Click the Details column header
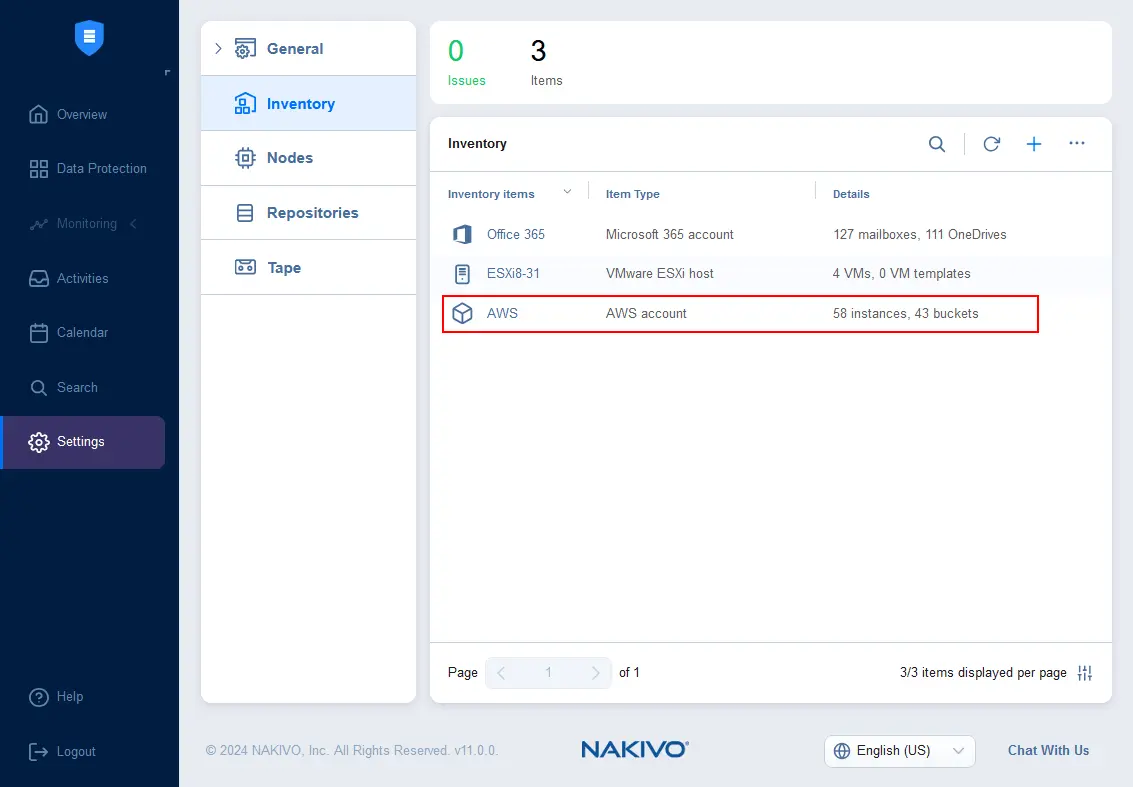 point(851,194)
